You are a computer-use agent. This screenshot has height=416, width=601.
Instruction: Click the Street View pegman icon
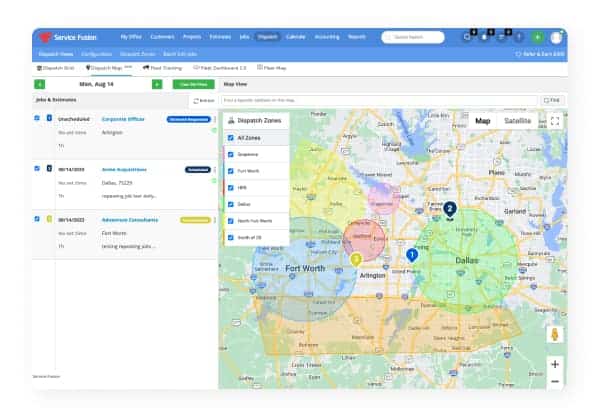coord(555,335)
